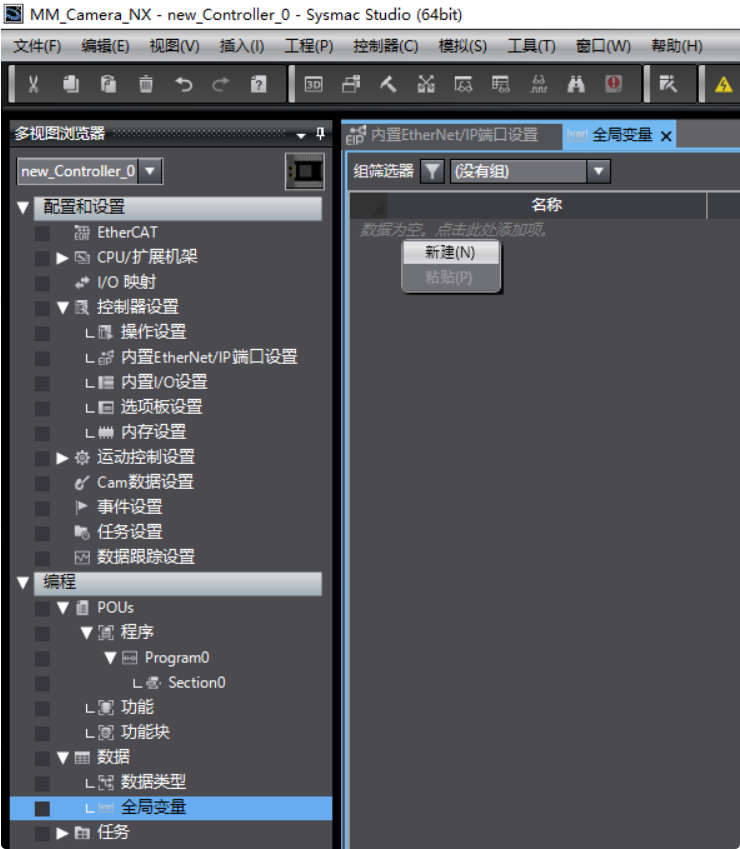
Task: Click the Sysmac Studio app icon in the title bar
Action: tap(12, 14)
